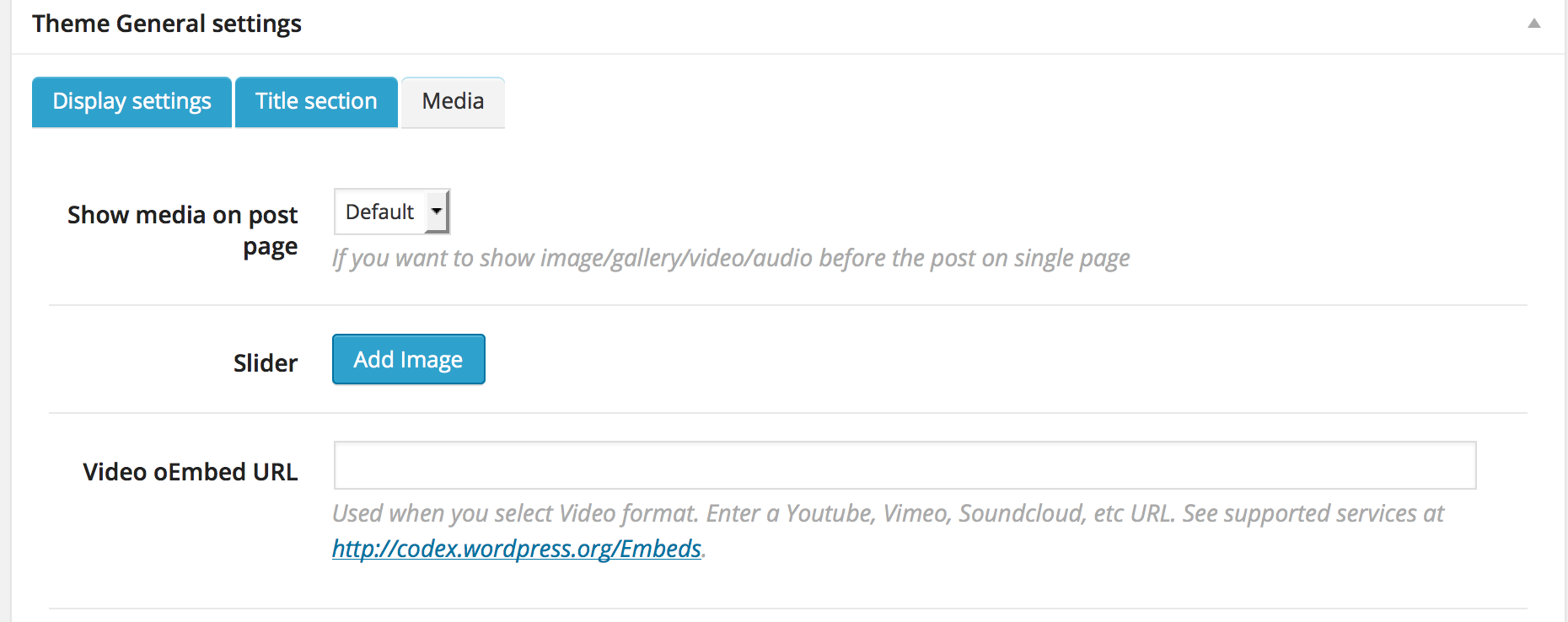Click the Show media on post page label
Screen dimensions: 1568x622
(182, 230)
